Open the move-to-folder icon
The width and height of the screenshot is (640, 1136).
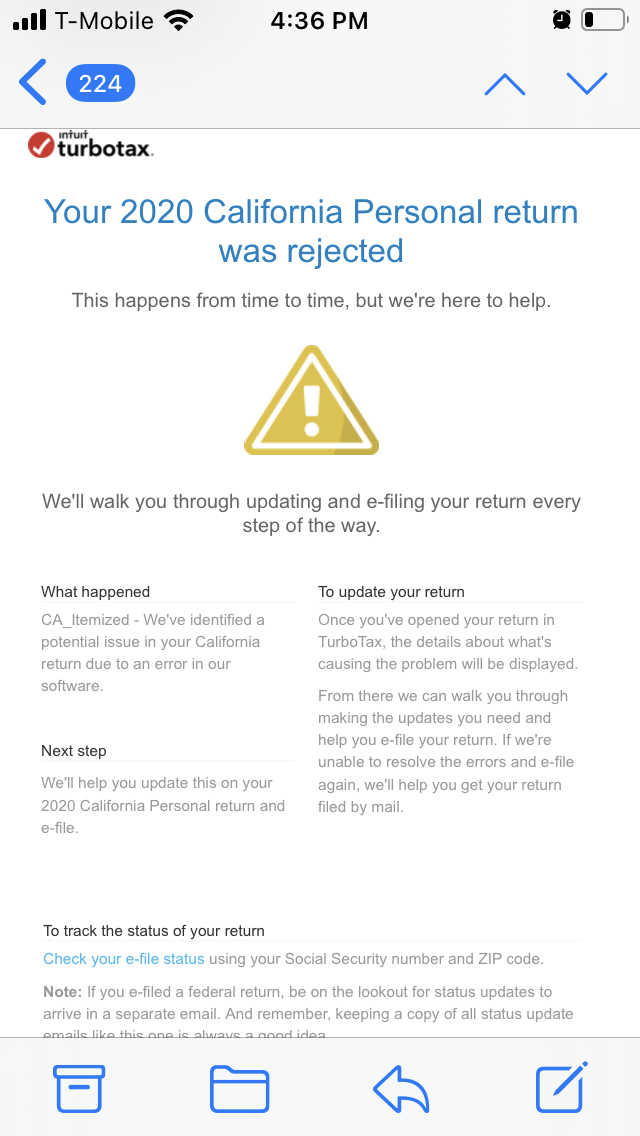coord(240,1088)
